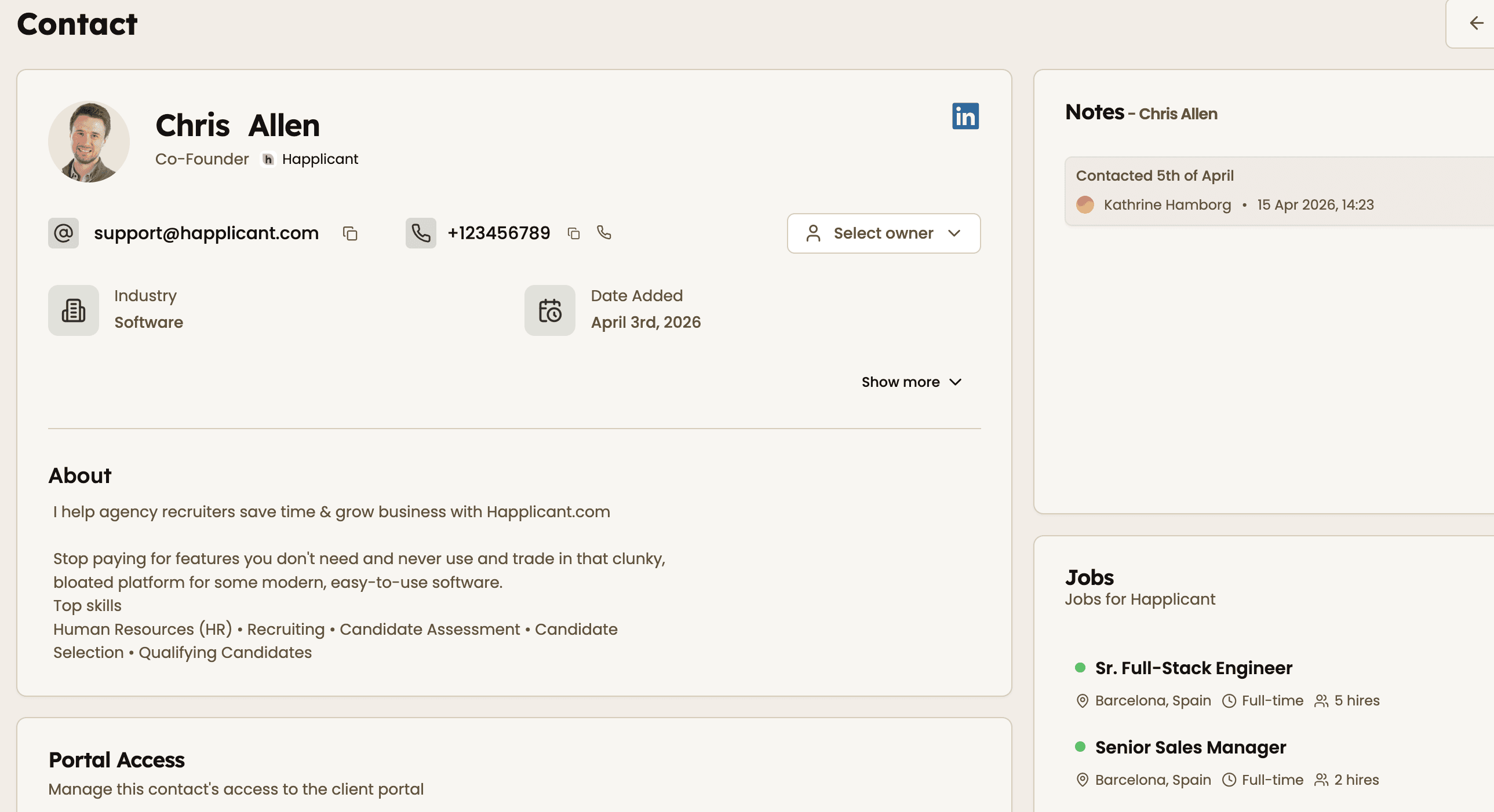1494x812 pixels.
Task: Open the Happlicant company link
Action: pos(320,159)
